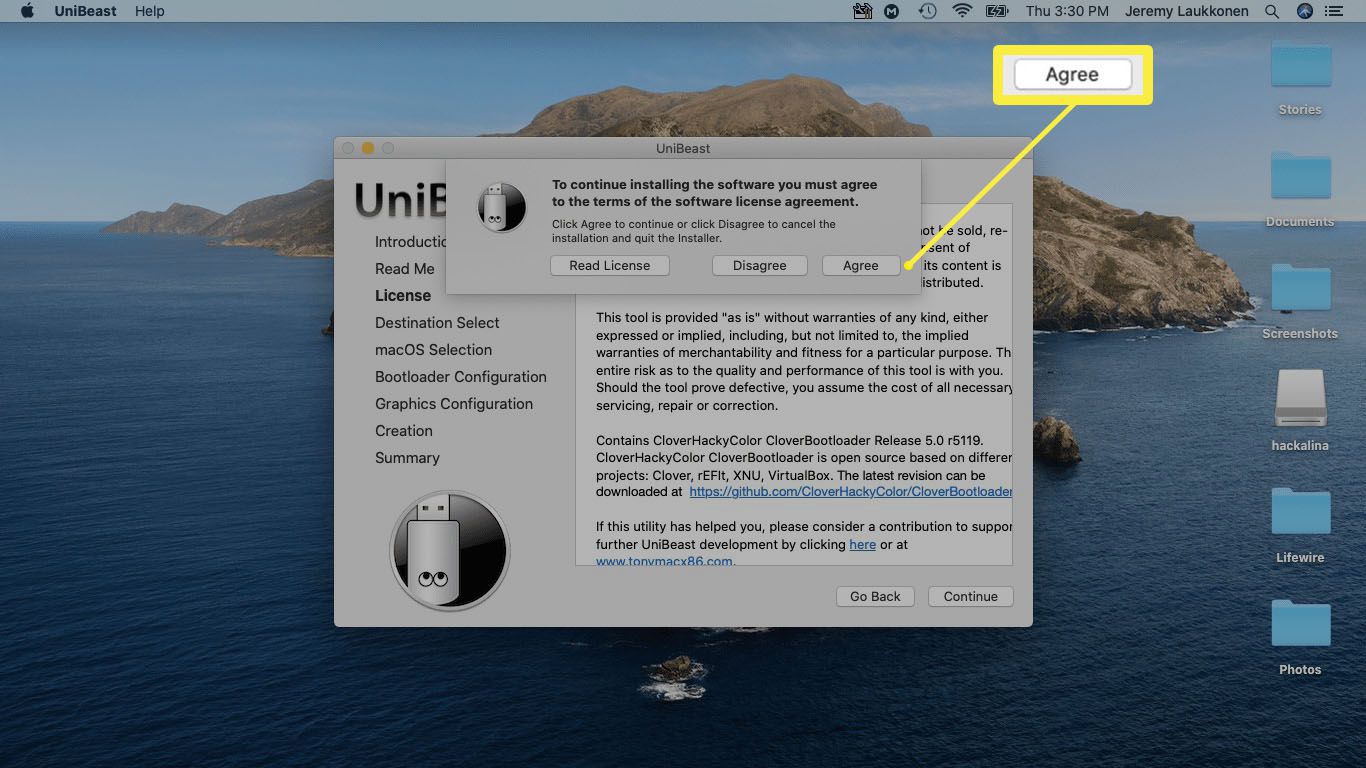
Task: Click the UniBeast window title text
Action: tap(683, 148)
